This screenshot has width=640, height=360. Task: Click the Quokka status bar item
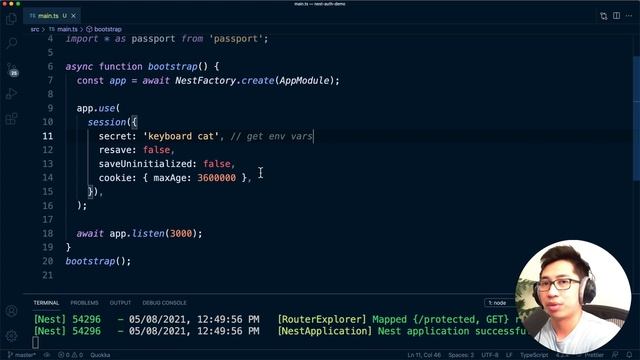(100, 355)
